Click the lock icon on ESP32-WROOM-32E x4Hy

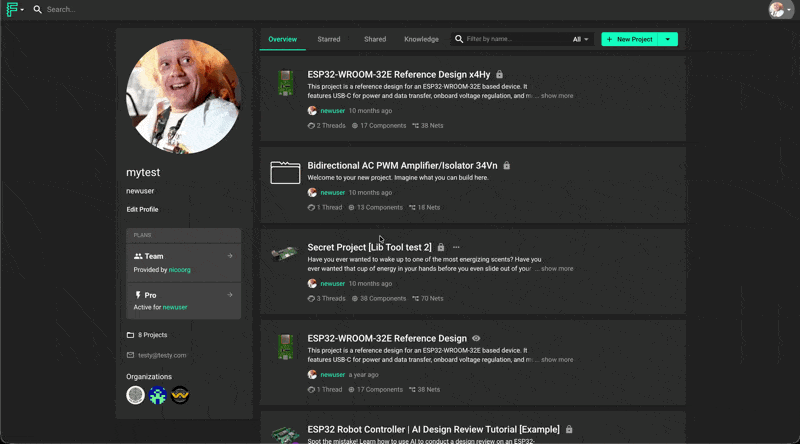(x=499, y=74)
